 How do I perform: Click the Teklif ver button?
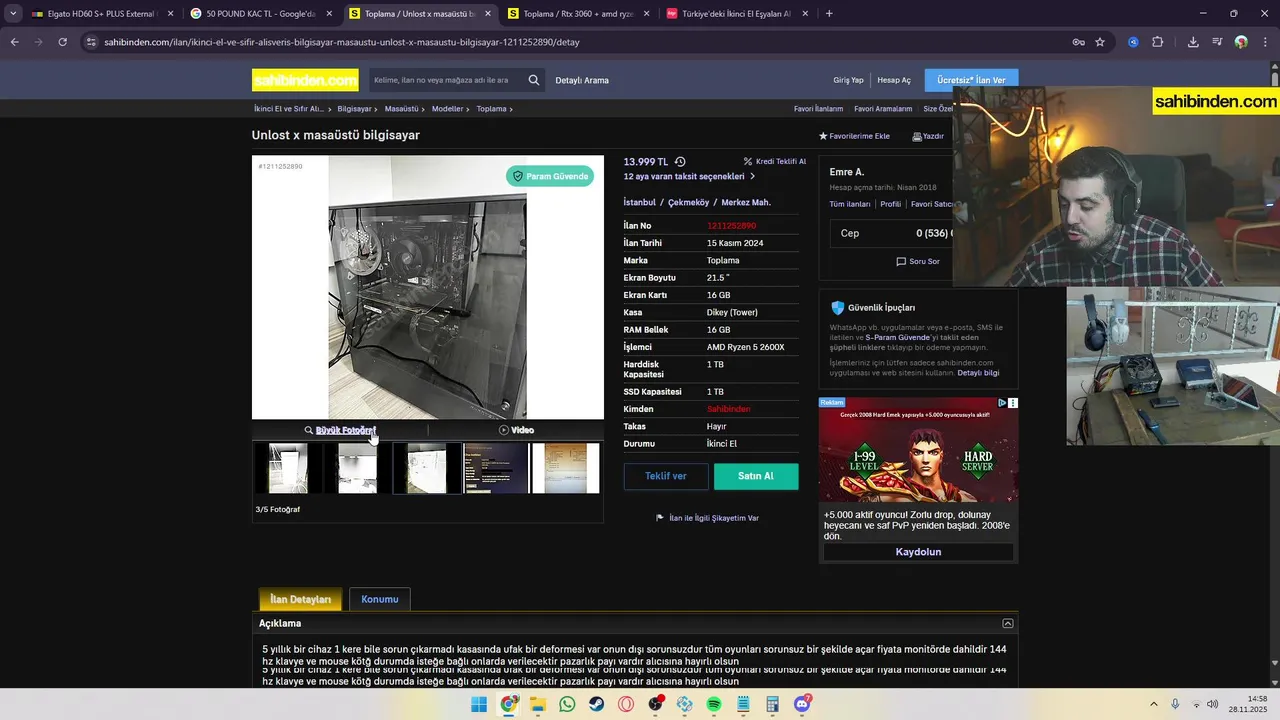666,476
